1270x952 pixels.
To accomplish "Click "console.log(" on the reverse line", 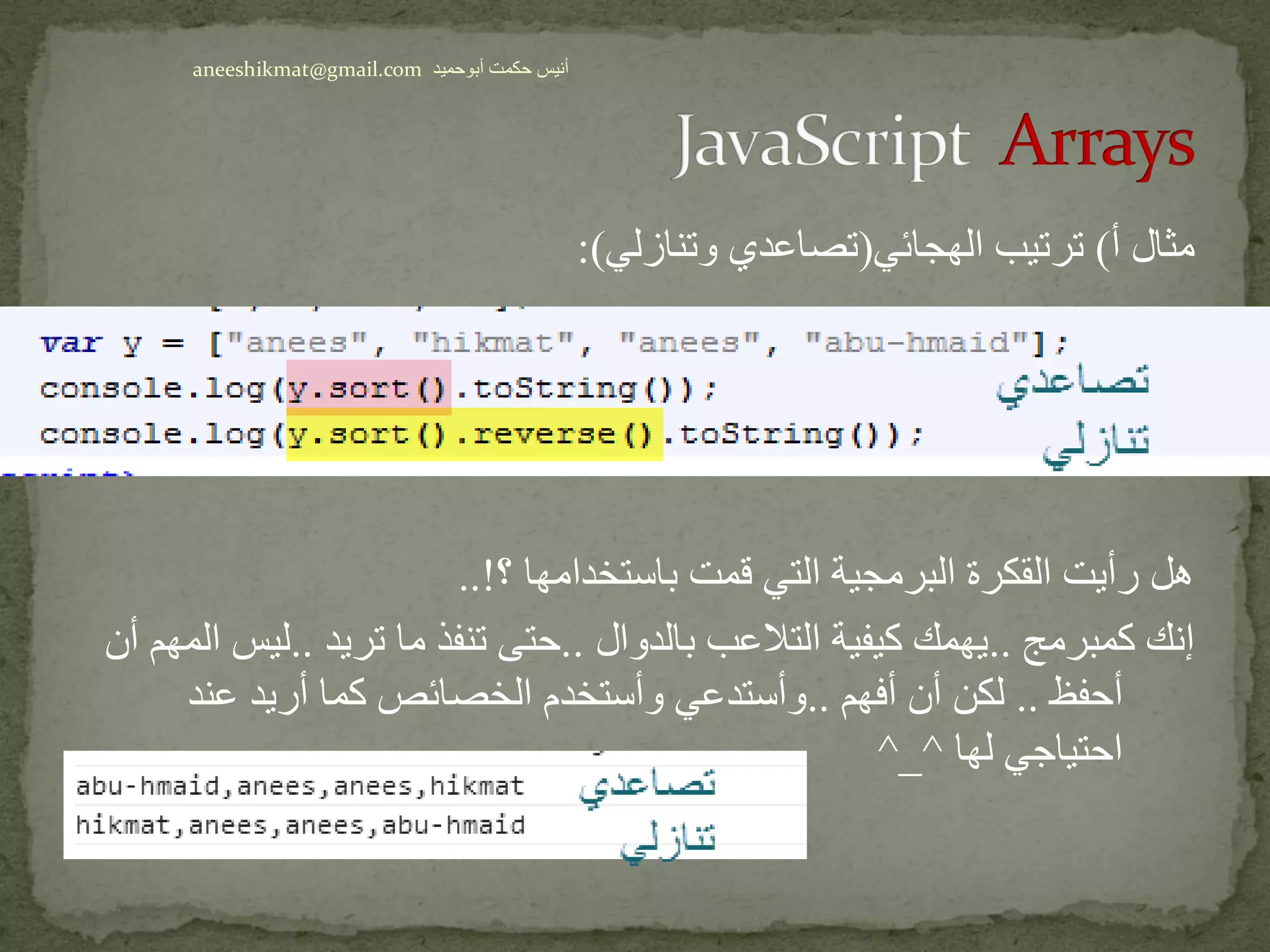I will (162, 434).
